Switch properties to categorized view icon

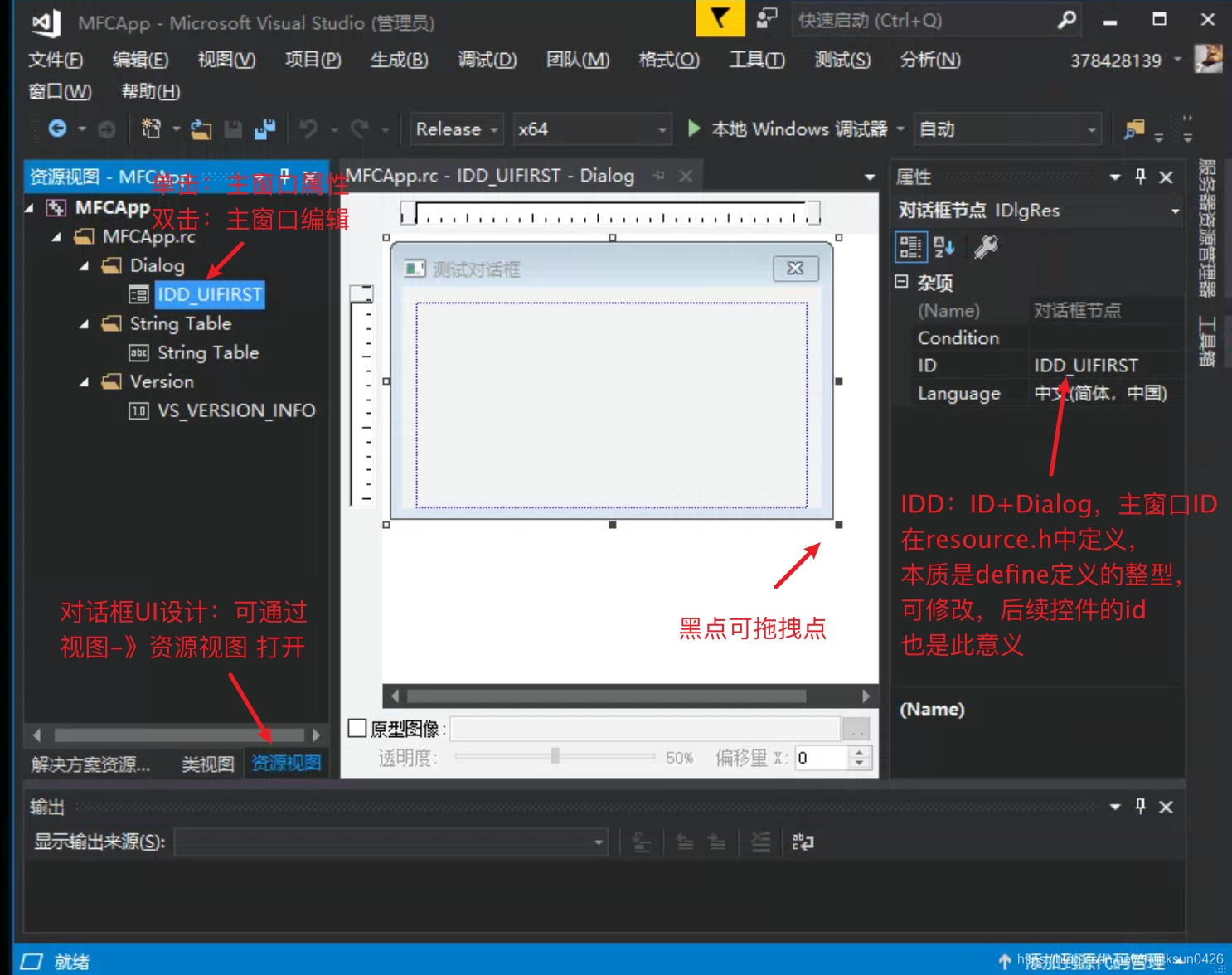pos(910,247)
